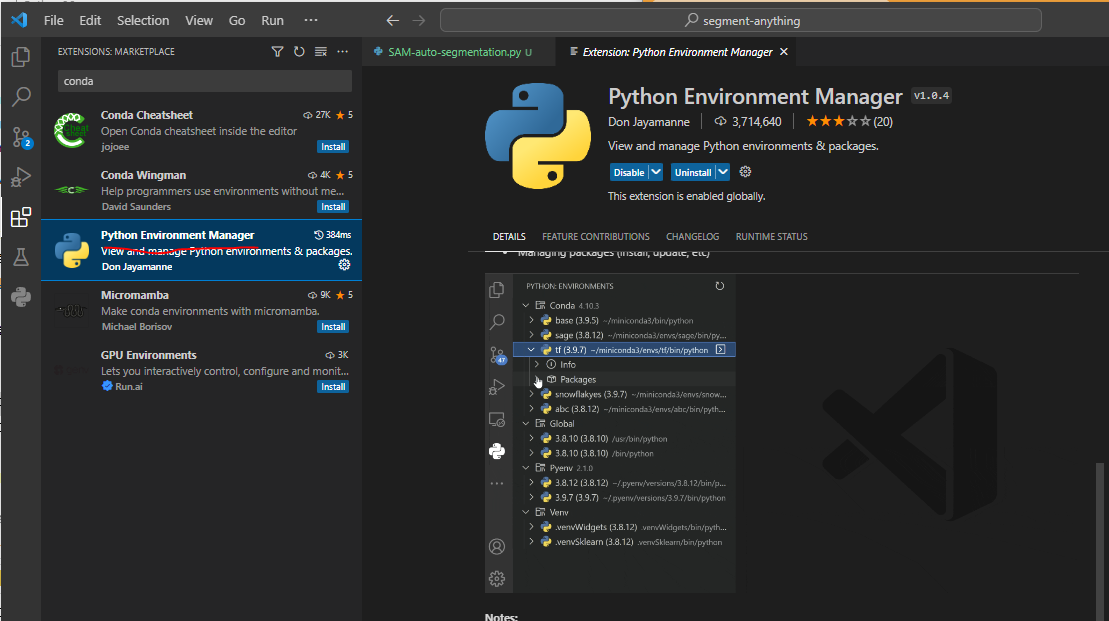1109x621 pixels.
Task: Open the FEATURE CONTRIBUTIONS tab
Action: tap(596, 236)
